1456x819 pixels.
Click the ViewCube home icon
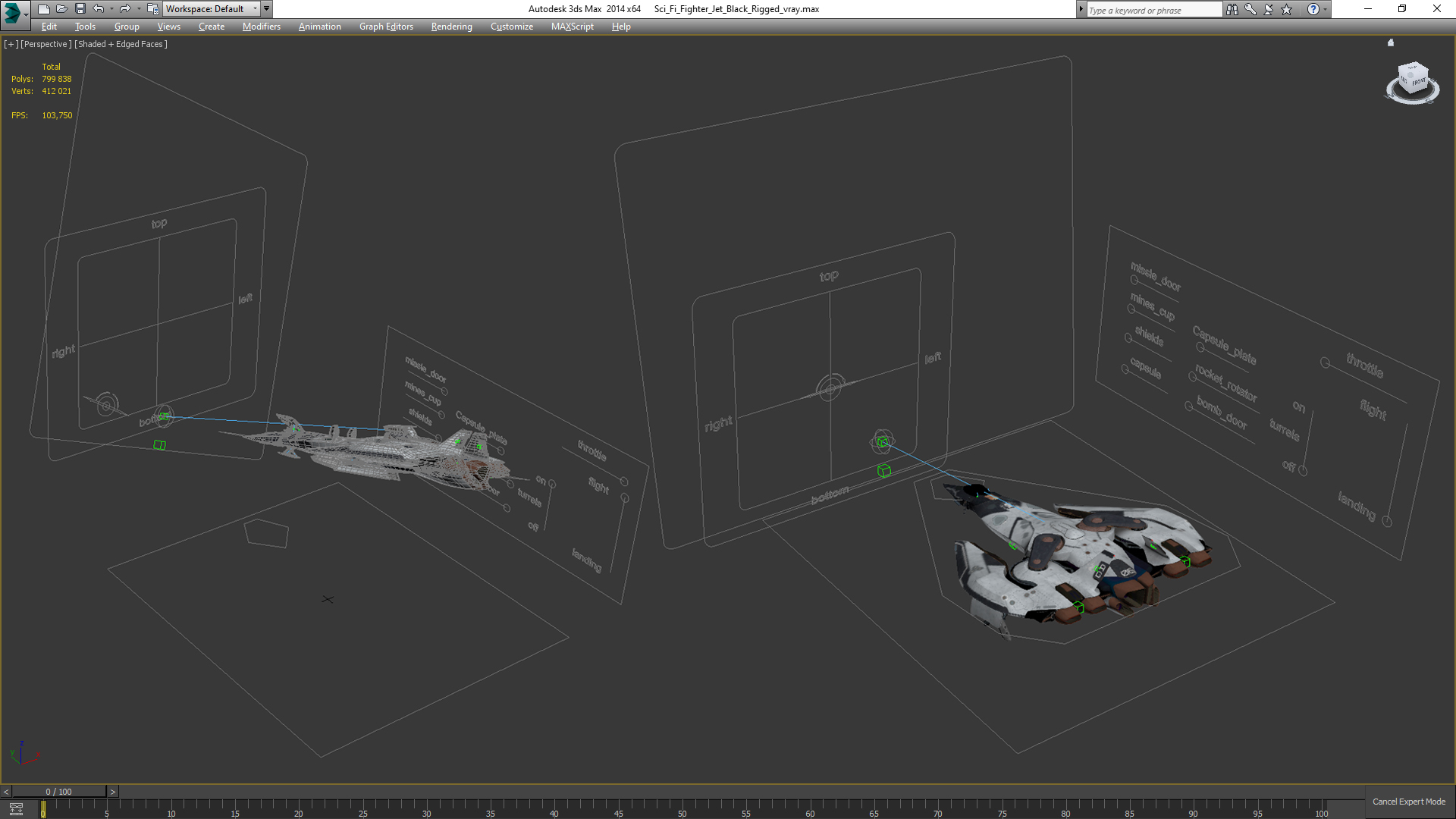pos(1391,43)
